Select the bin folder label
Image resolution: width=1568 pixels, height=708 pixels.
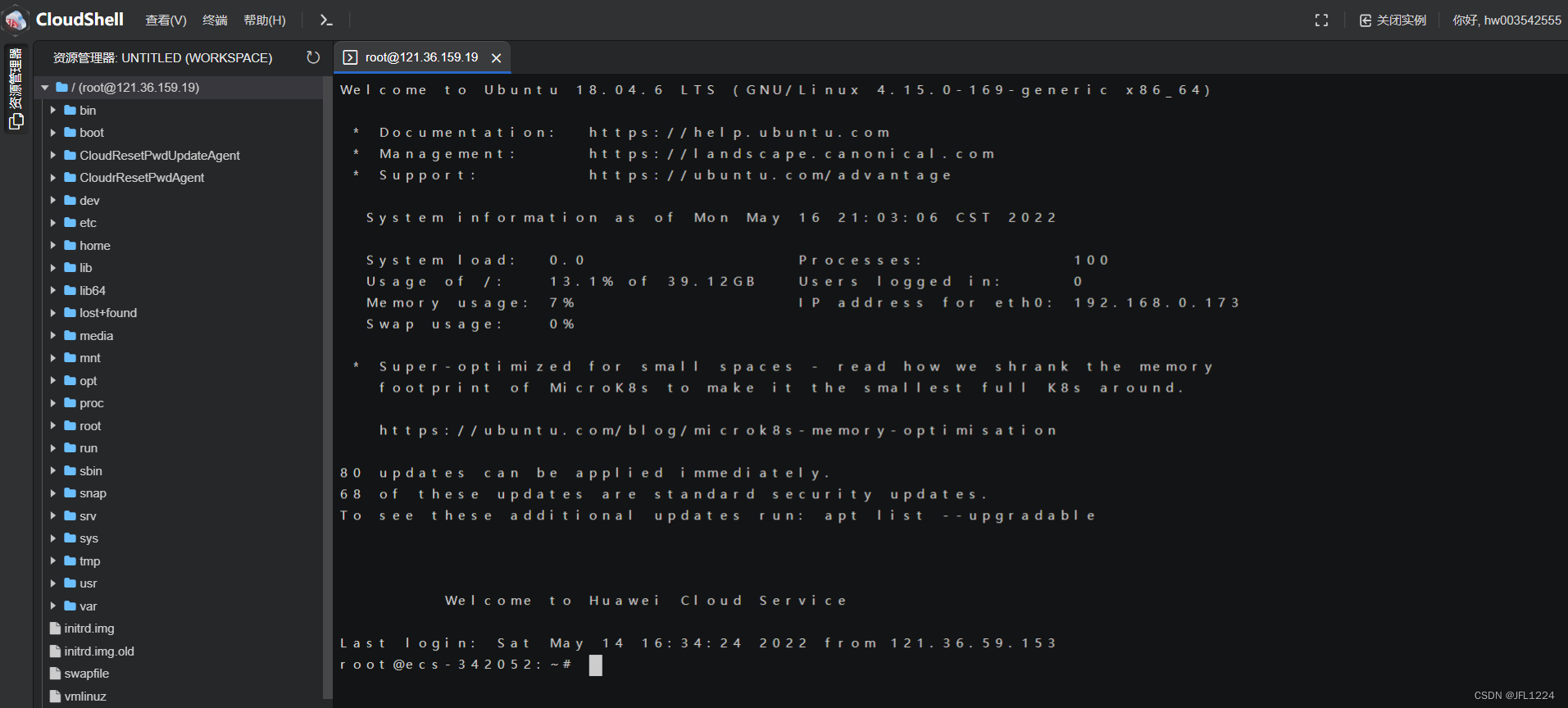click(88, 110)
